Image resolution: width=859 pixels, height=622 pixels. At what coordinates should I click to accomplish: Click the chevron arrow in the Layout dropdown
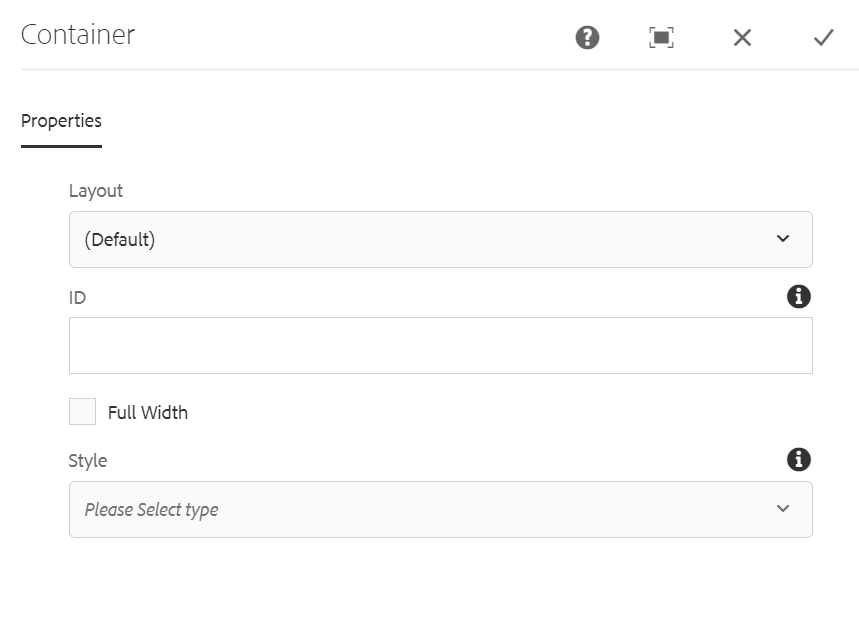click(x=783, y=238)
